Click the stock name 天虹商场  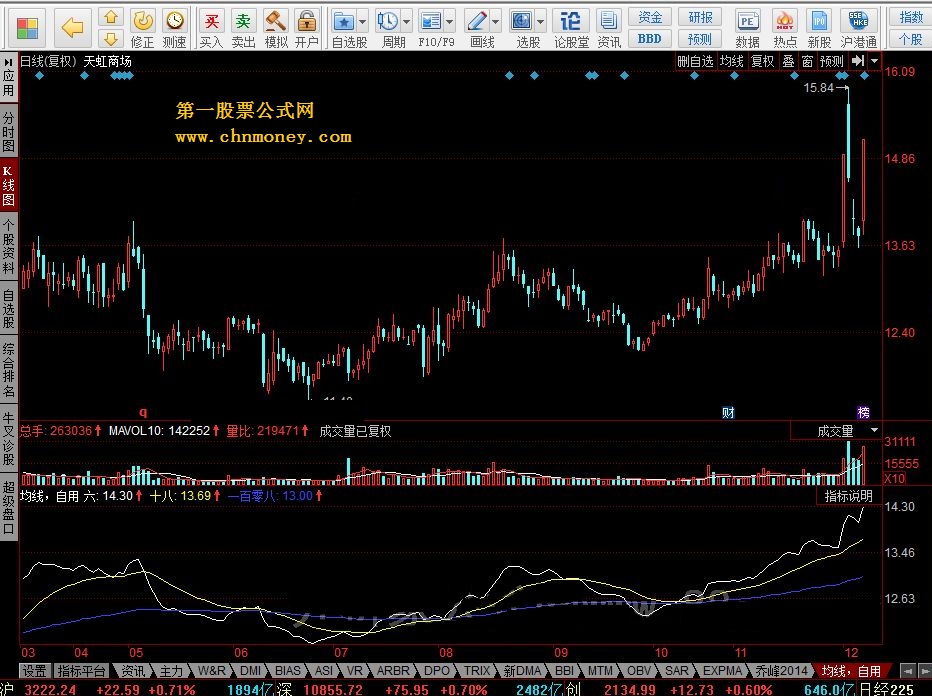(108, 61)
